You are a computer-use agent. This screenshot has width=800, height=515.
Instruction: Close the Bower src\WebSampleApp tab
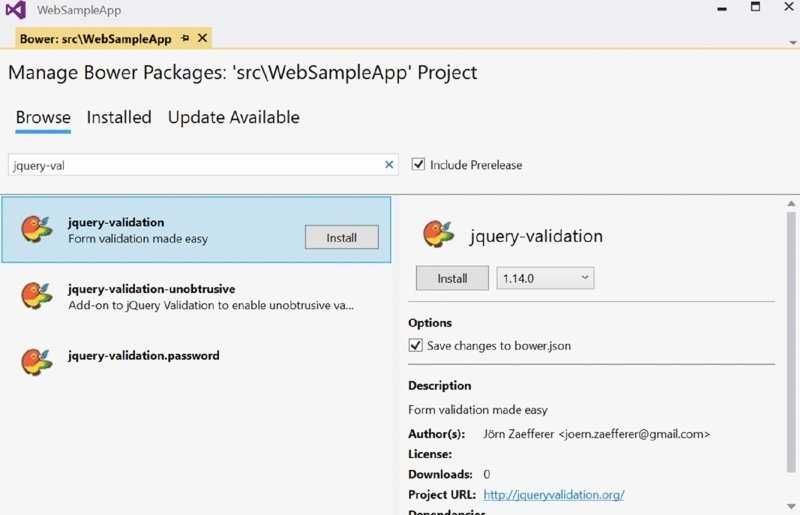pyautogui.click(x=202, y=38)
